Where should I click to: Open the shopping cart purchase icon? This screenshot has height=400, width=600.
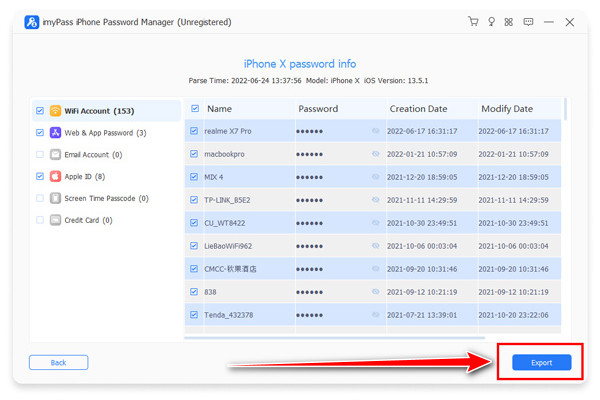[x=473, y=21]
